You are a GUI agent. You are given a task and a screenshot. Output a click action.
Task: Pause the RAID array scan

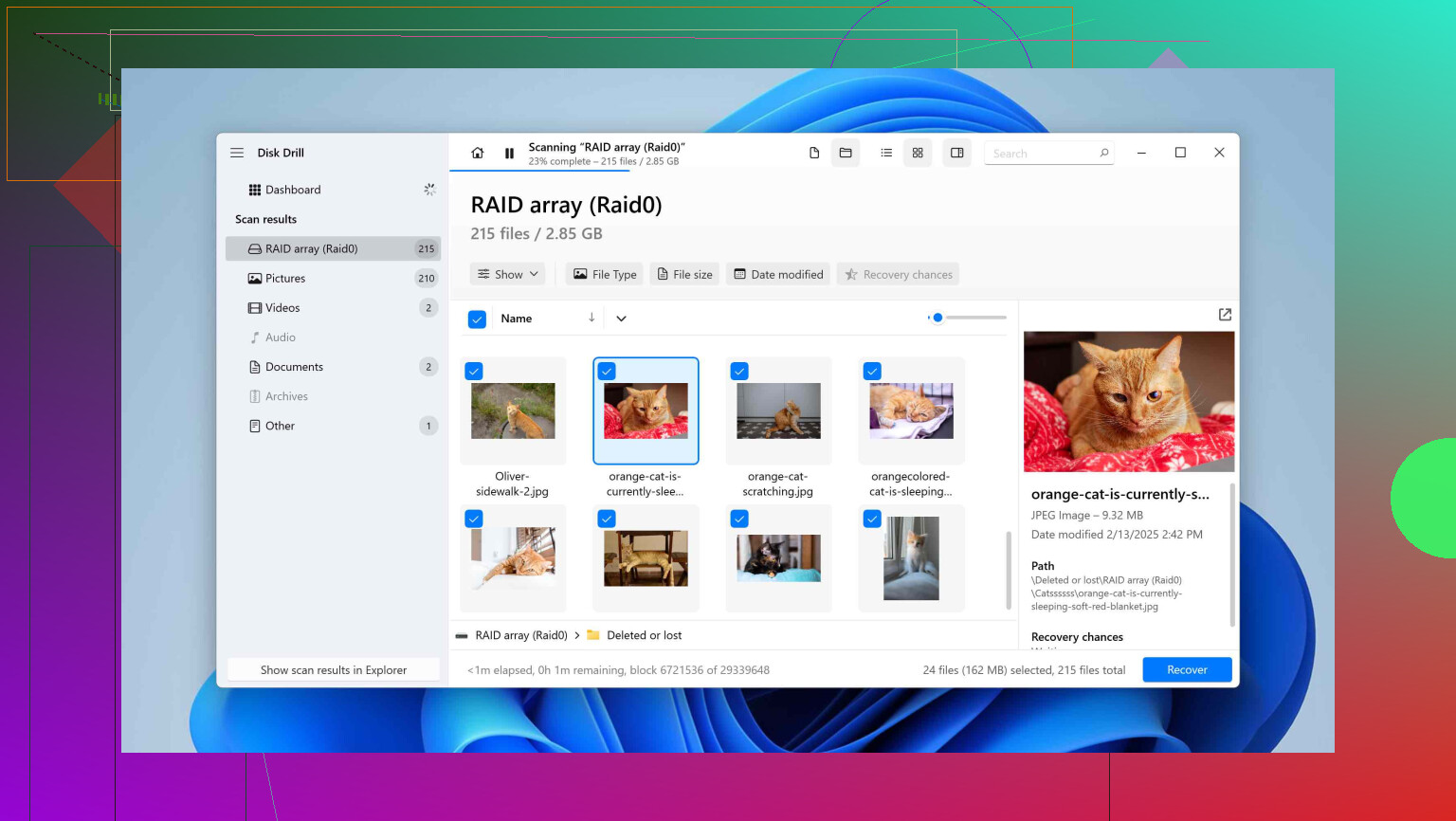[509, 153]
